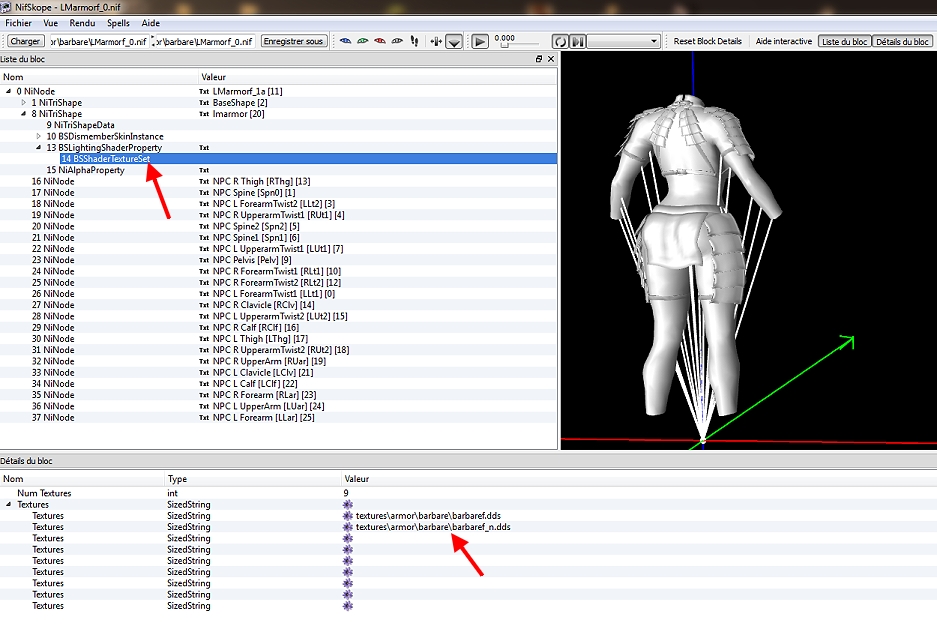Expand the 1 NiTriShape node
Image resolution: width=937 pixels, height=635 pixels.
[23, 103]
